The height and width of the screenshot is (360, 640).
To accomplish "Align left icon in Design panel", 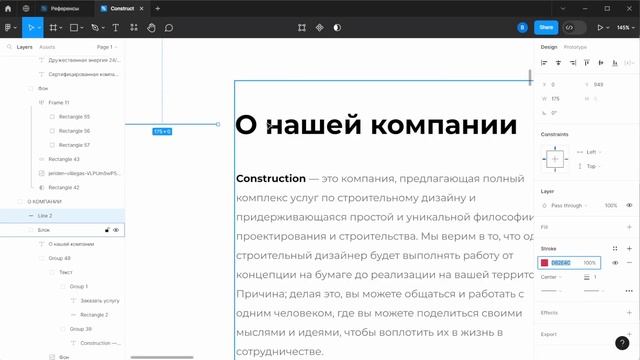I will [x=544, y=63].
